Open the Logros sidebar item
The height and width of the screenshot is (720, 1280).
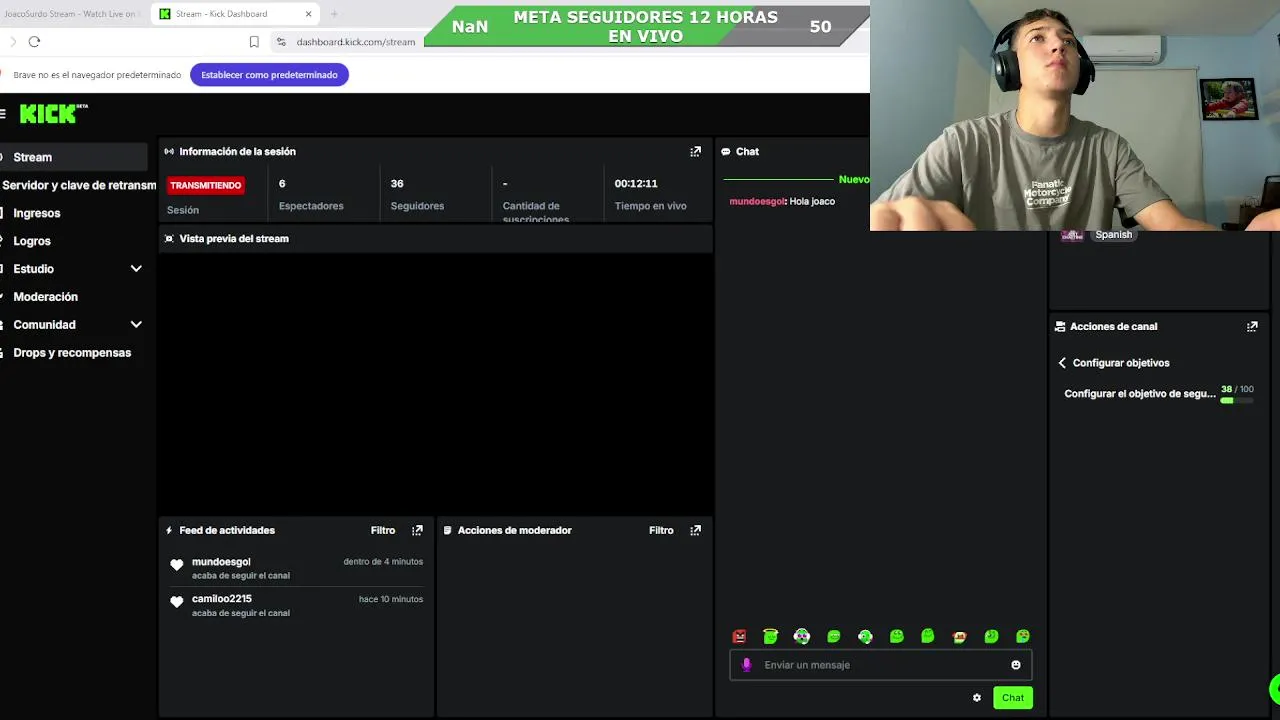coord(32,241)
